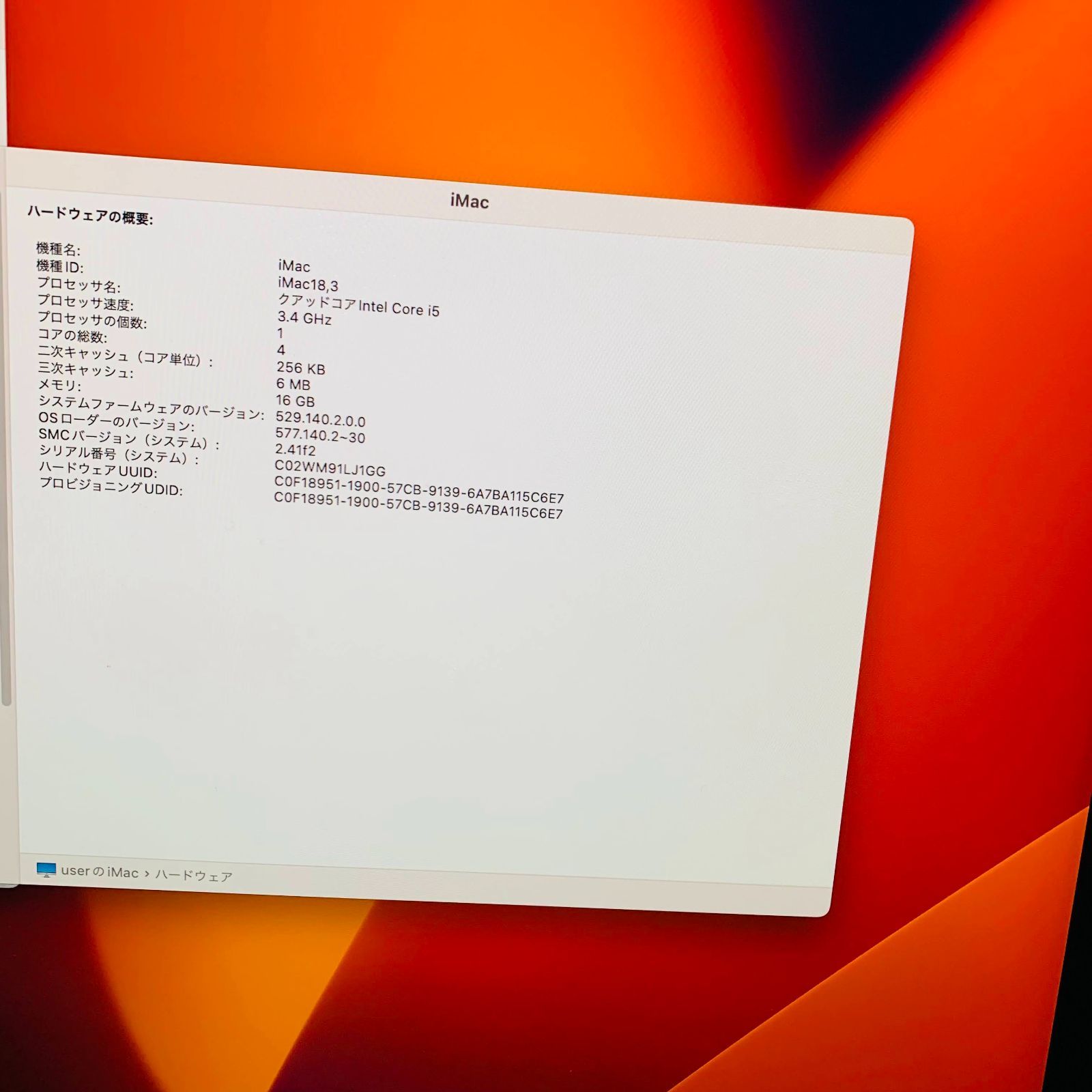Select the '機種名:' label
The width and height of the screenshot is (1092, 1092).
click(58, 249)
